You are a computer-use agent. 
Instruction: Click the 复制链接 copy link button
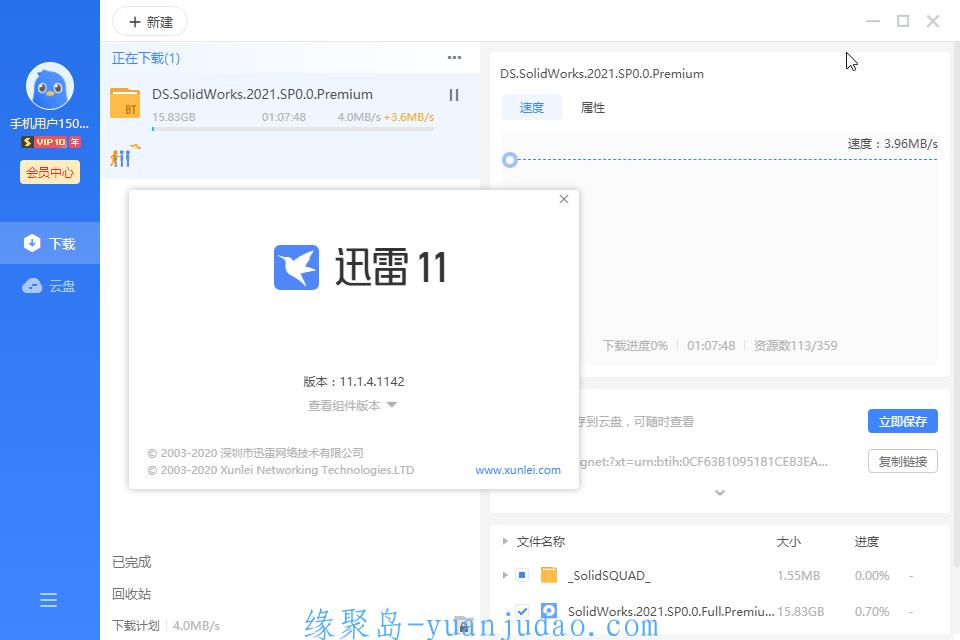(902, 461)
